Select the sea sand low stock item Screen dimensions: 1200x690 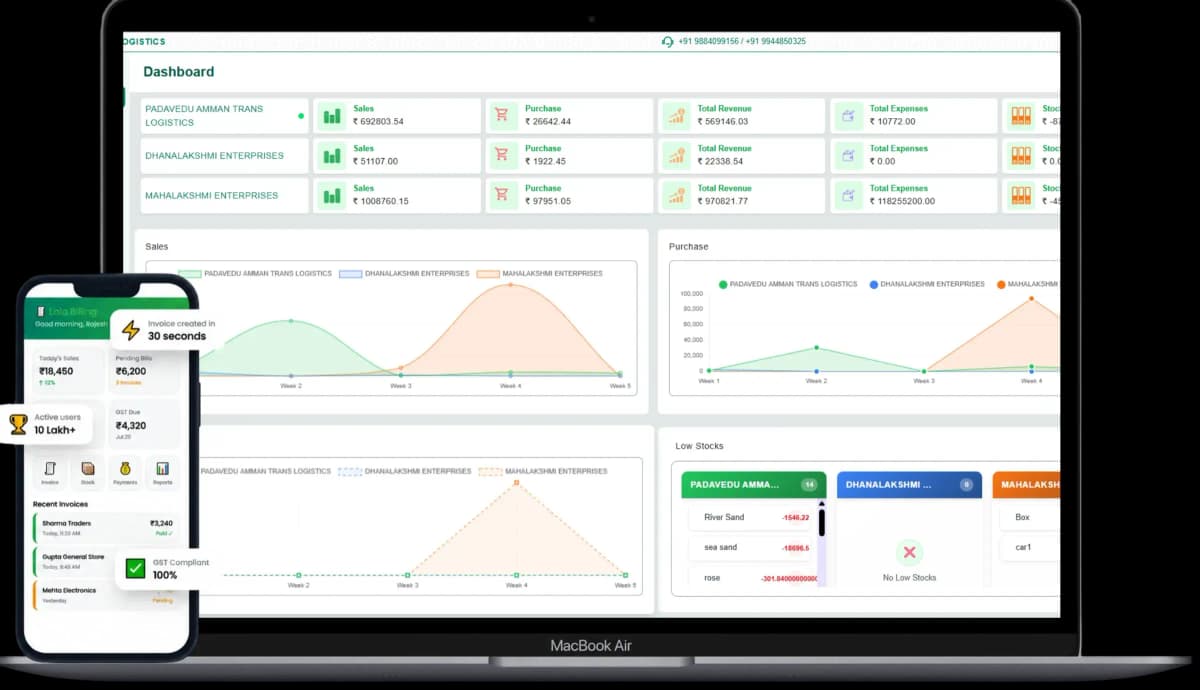pos(752,548)
